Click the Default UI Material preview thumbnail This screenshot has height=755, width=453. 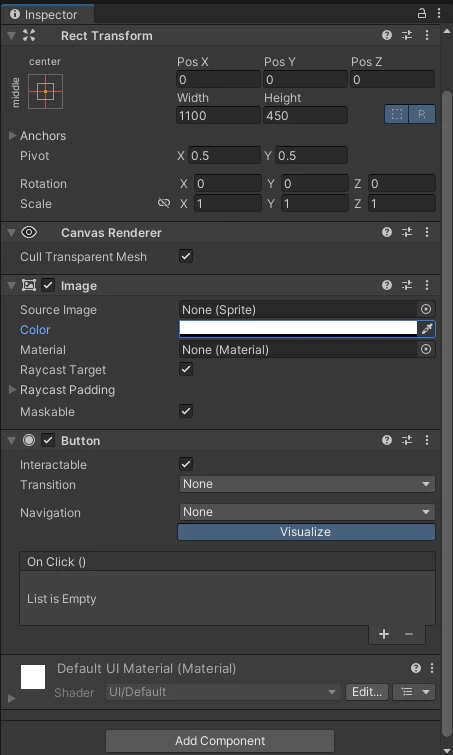[33, 677]
